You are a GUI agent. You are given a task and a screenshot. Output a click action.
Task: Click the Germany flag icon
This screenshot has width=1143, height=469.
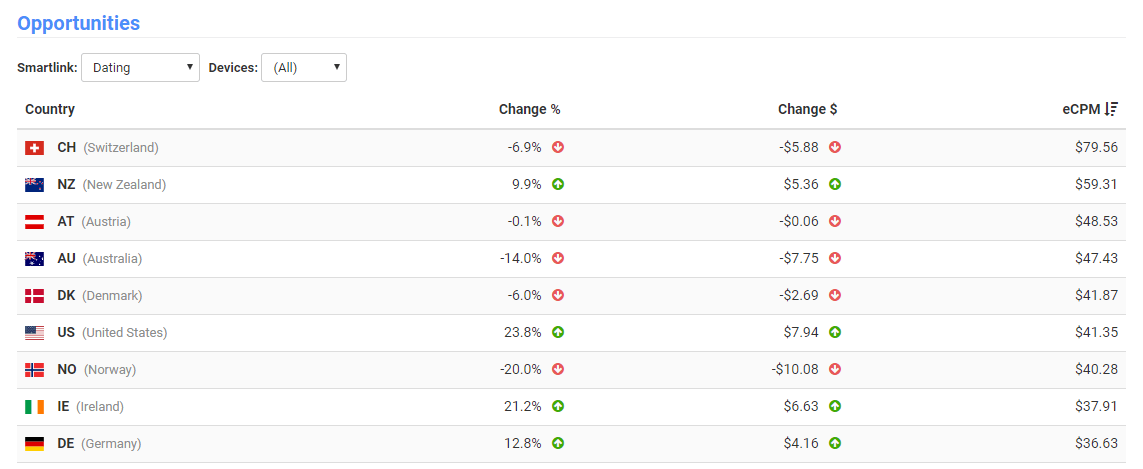[34, 443]
